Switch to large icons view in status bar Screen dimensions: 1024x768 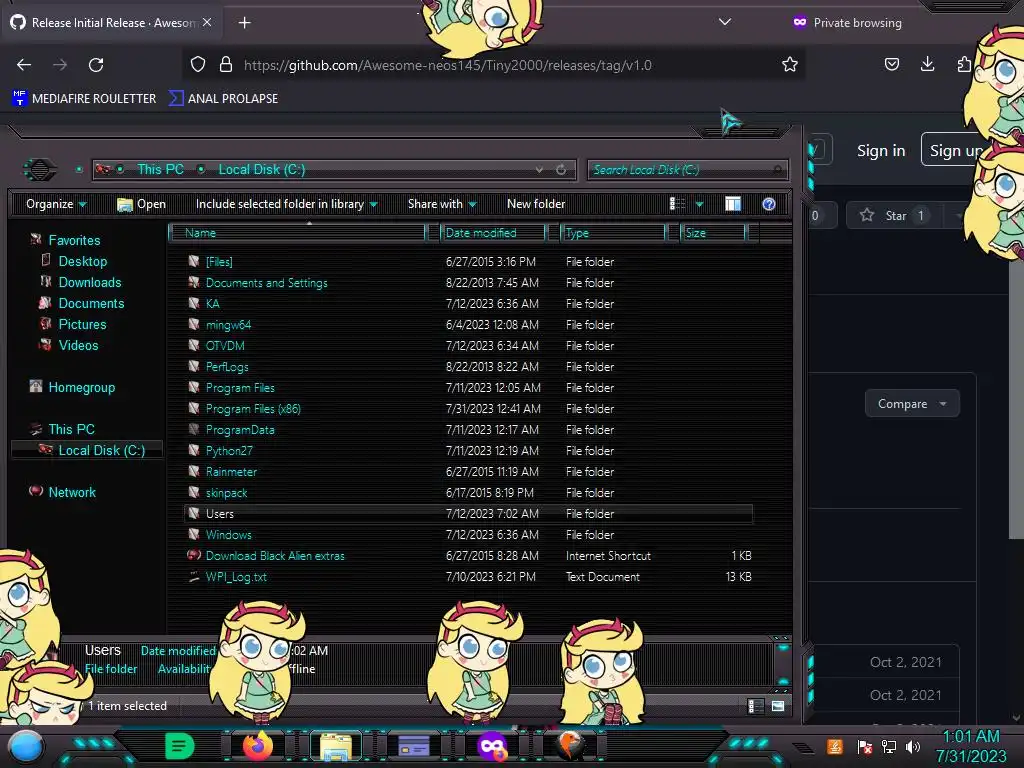tap(778, 706)
